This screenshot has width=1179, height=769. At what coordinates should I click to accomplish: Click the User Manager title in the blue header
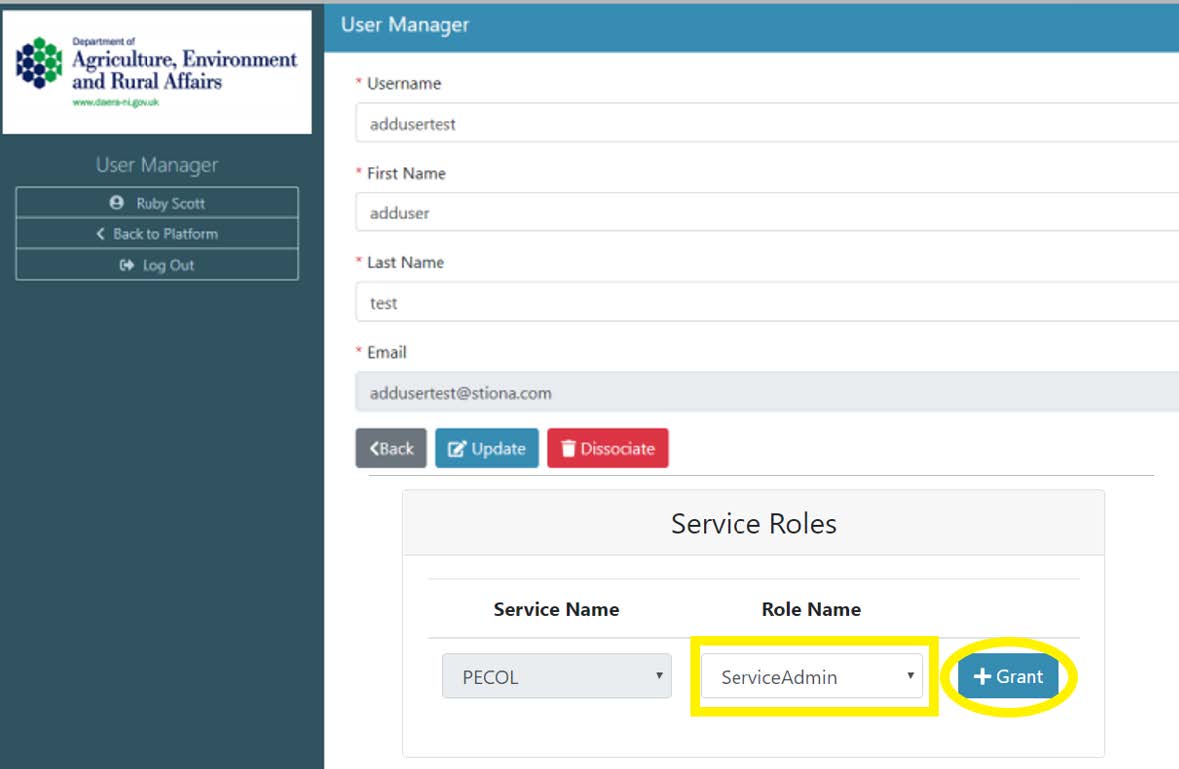405,25
